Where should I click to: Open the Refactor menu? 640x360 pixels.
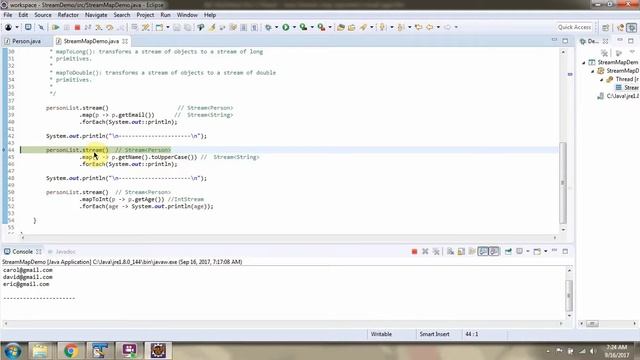pyautogui.click(x=68, y=15)
